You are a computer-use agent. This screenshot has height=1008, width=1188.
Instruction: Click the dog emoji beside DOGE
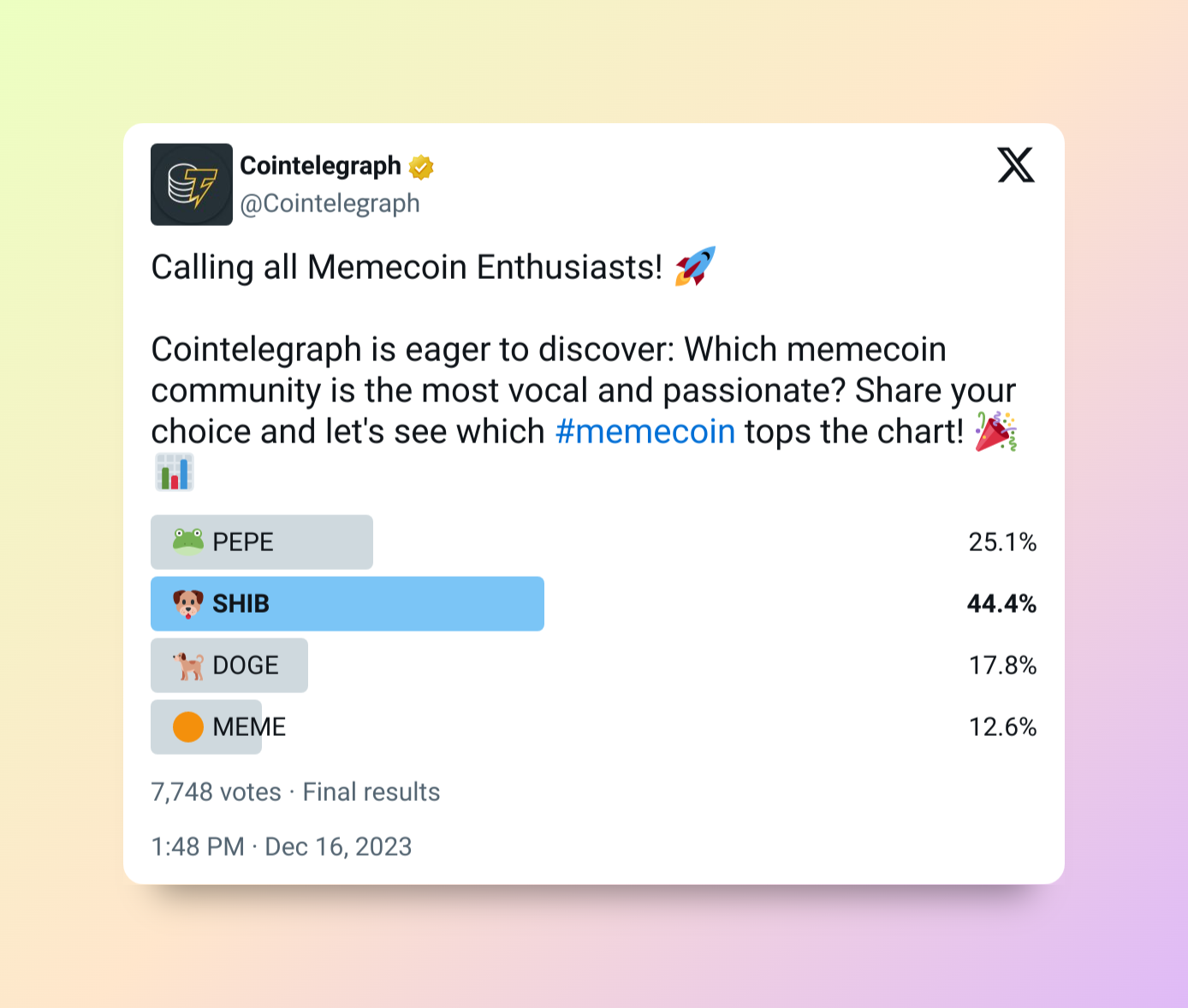coord(188,665)
